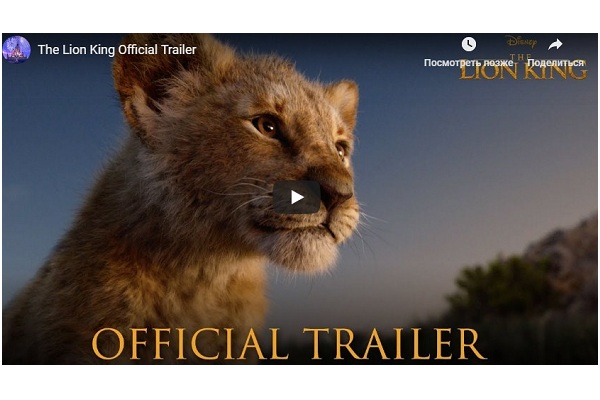Click the Поделиться label
Viewport: 600px width, 400px height.
point(555,62)
